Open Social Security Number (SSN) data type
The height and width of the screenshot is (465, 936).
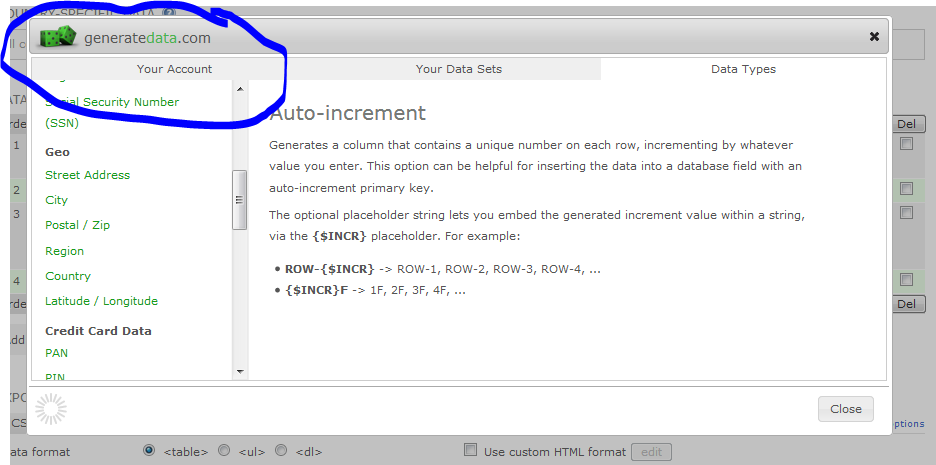pyautogui.click(x=112, y=112)
